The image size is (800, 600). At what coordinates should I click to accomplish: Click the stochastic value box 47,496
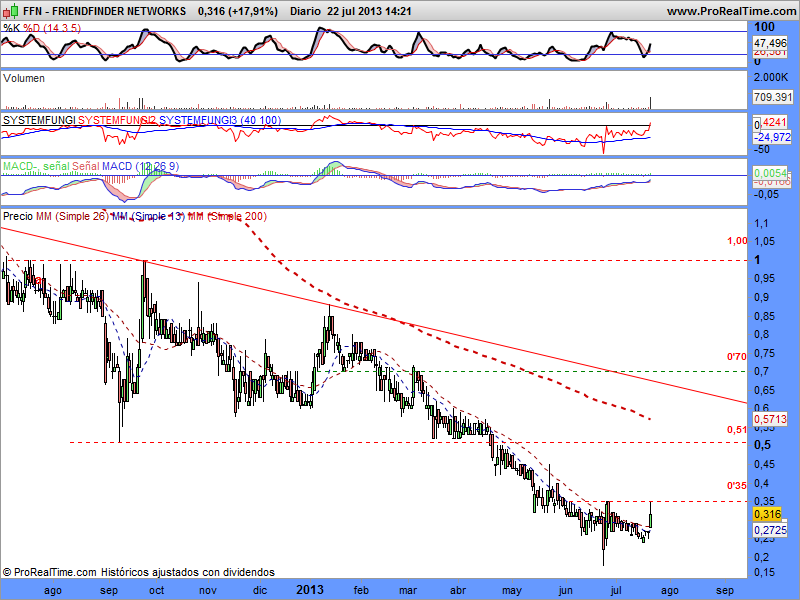771,43
